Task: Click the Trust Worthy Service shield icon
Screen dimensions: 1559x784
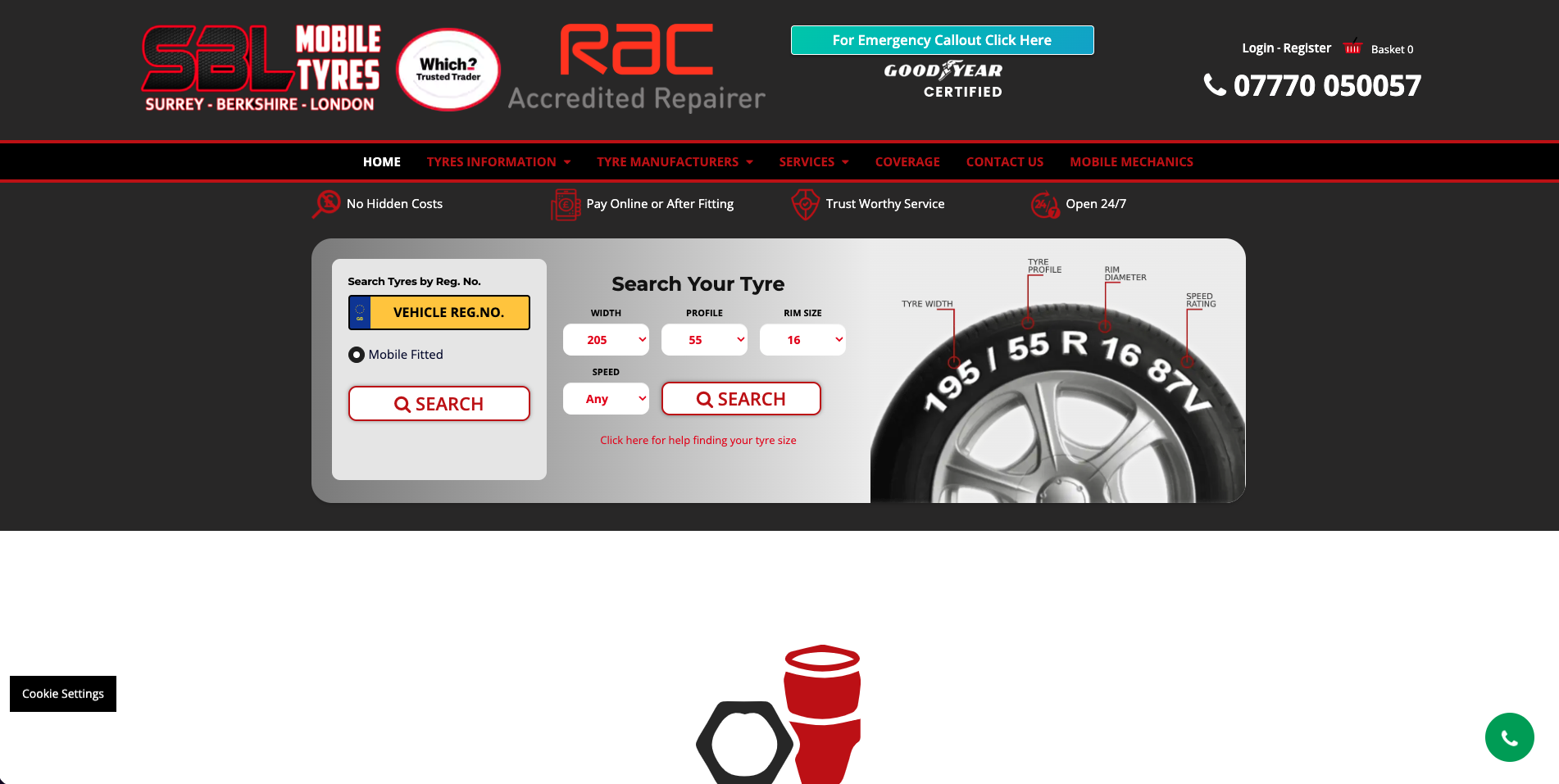Action: 805,204
